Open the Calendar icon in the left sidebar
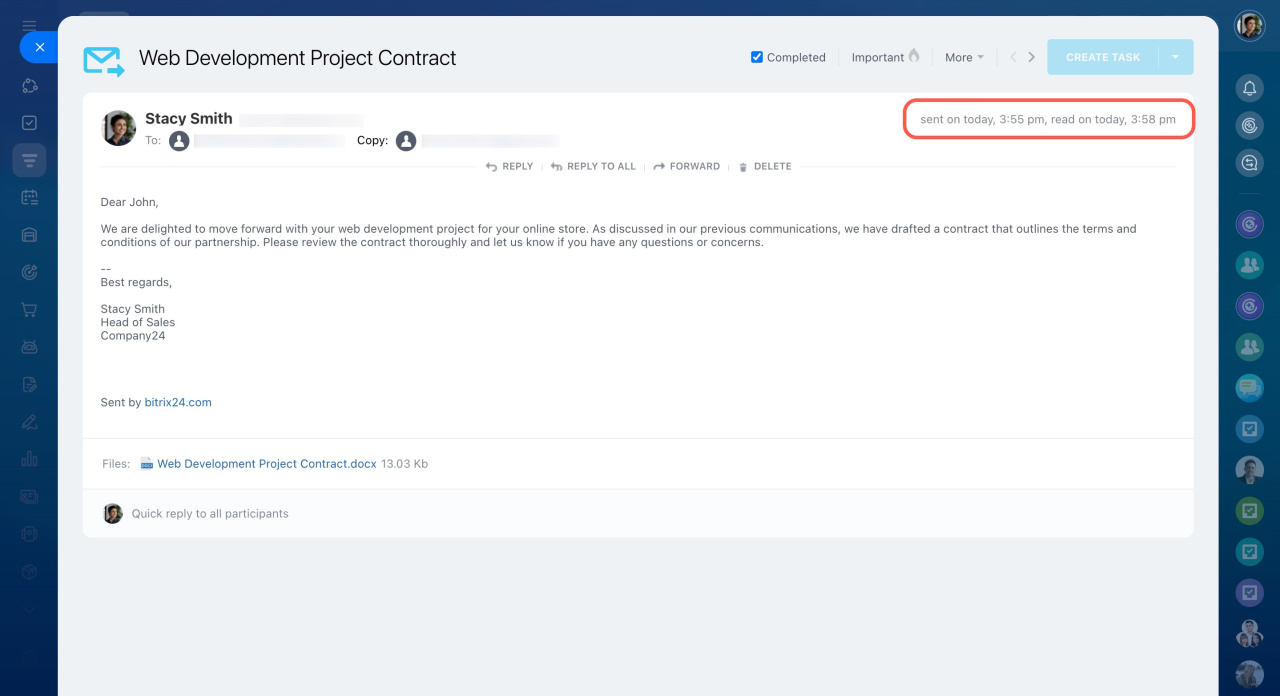The width and height of the screenshot is (1280, 696). click(x=29, y=197)
